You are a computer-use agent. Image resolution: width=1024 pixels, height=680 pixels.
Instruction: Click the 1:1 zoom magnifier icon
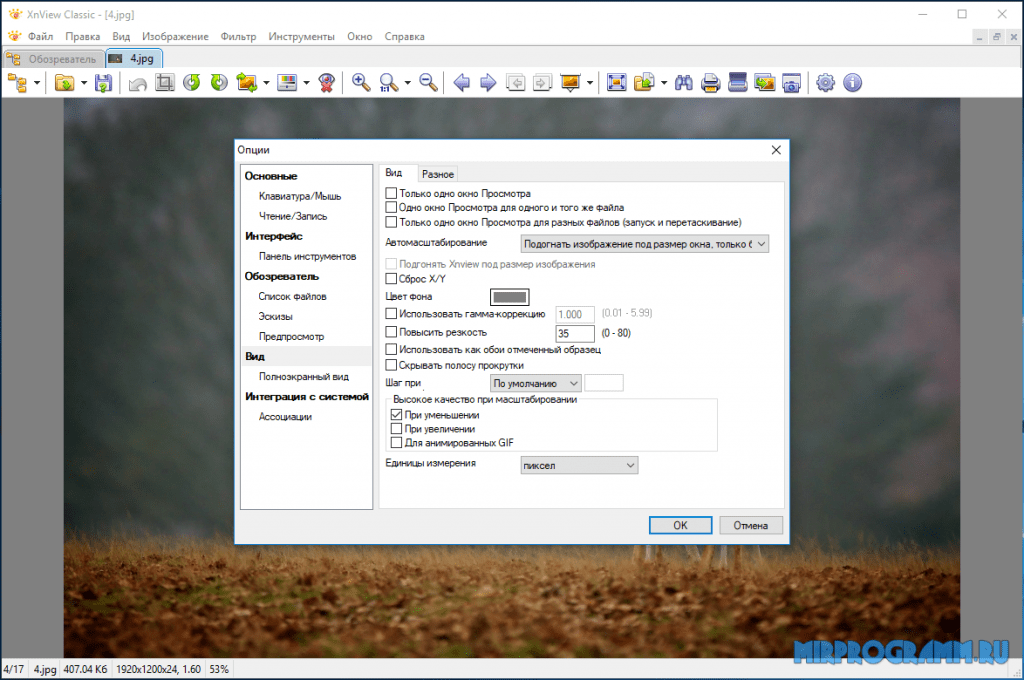(389, 83)
